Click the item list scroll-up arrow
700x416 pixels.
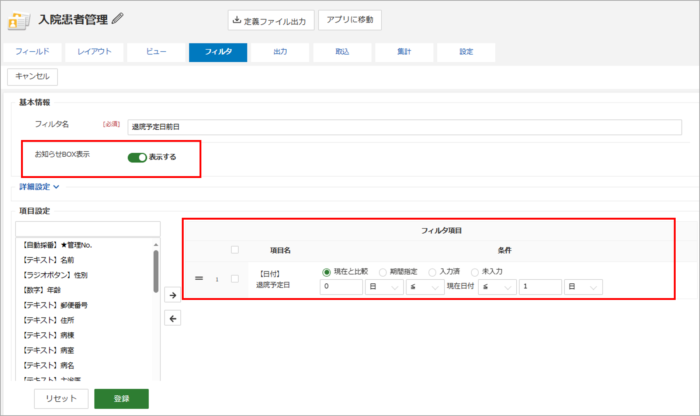[156, 245]
